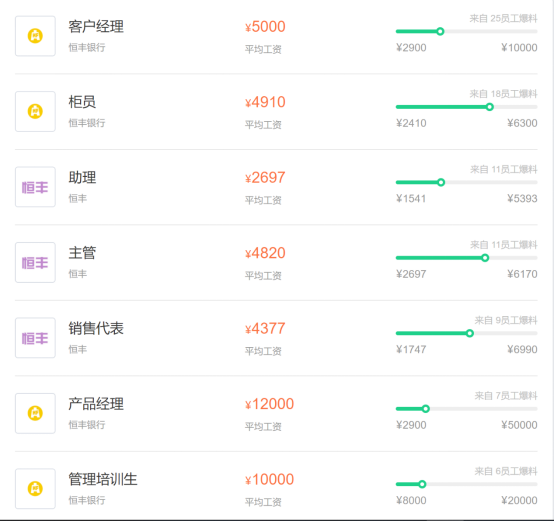
Task: Click the purple 恒丰 logo beside 主管
Action: coord(35,262)
